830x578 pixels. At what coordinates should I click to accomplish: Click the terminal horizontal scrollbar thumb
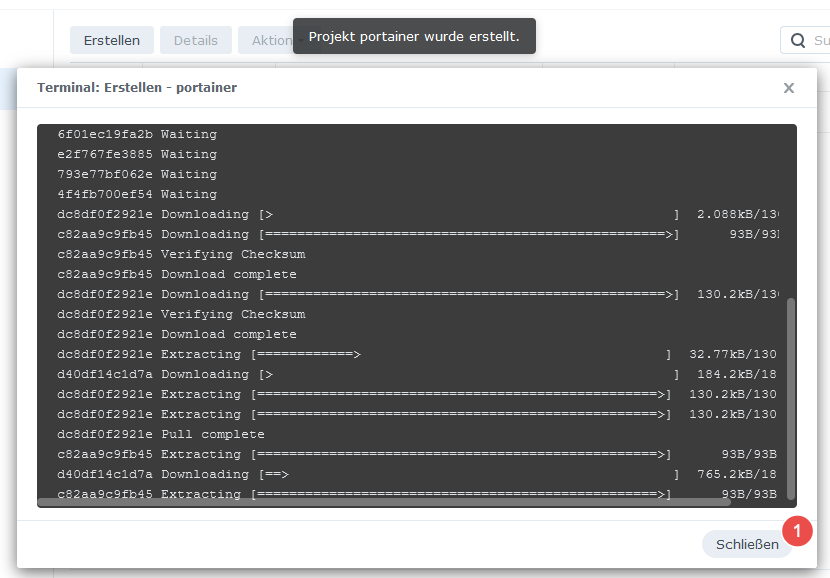pos(384,502)
